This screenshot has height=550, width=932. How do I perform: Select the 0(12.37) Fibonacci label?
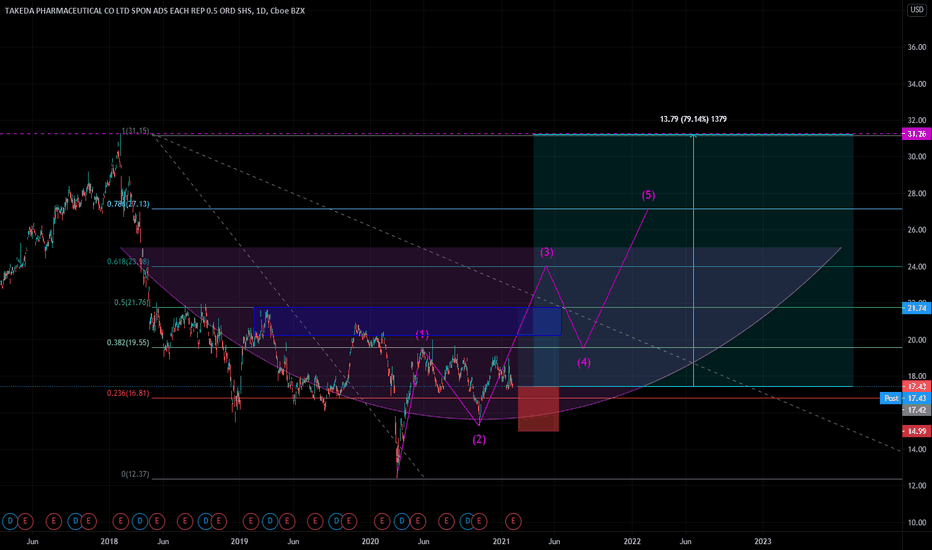tap(136, 474)
